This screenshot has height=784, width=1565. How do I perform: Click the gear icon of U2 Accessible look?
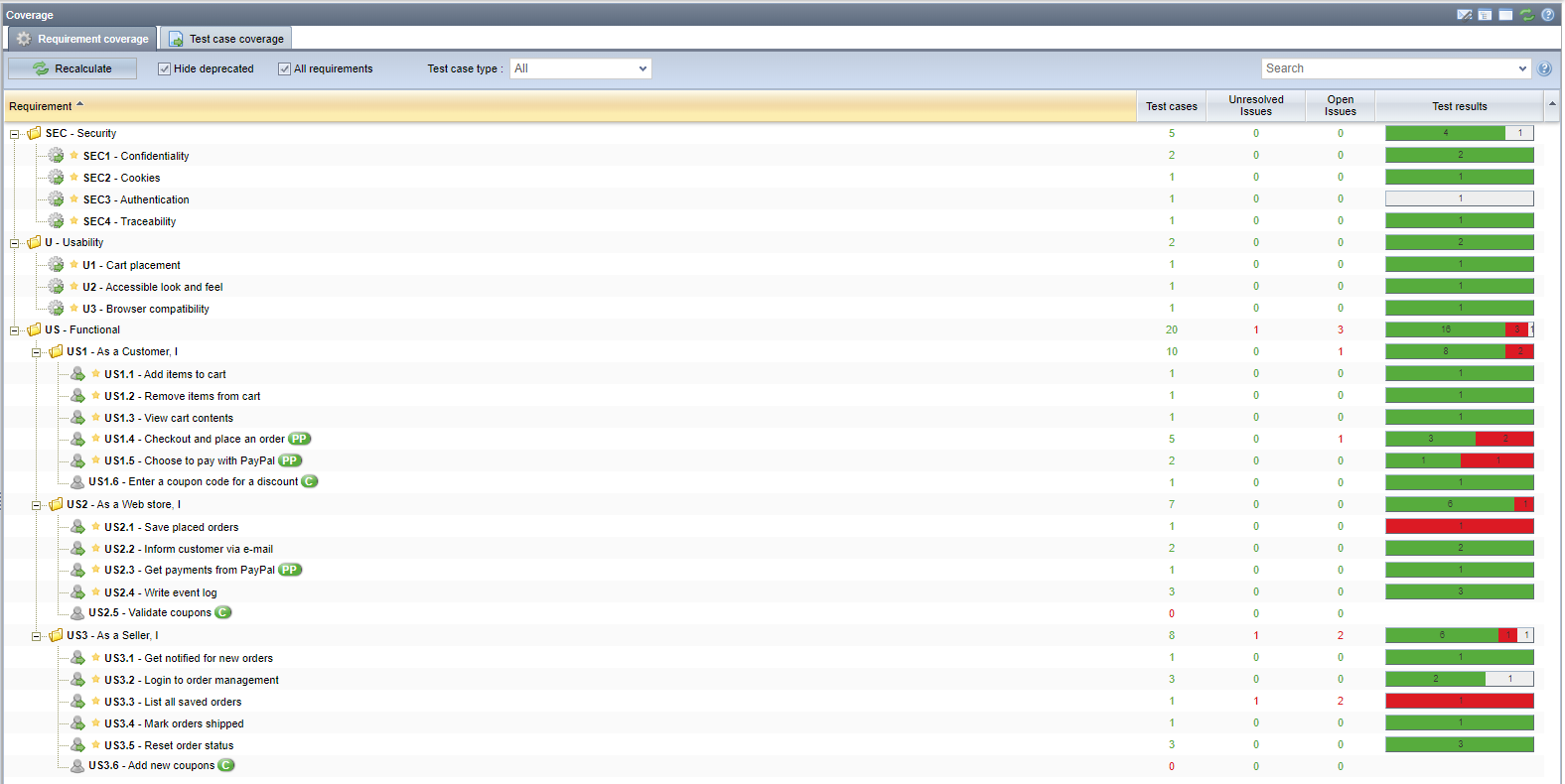click(56, 286)
